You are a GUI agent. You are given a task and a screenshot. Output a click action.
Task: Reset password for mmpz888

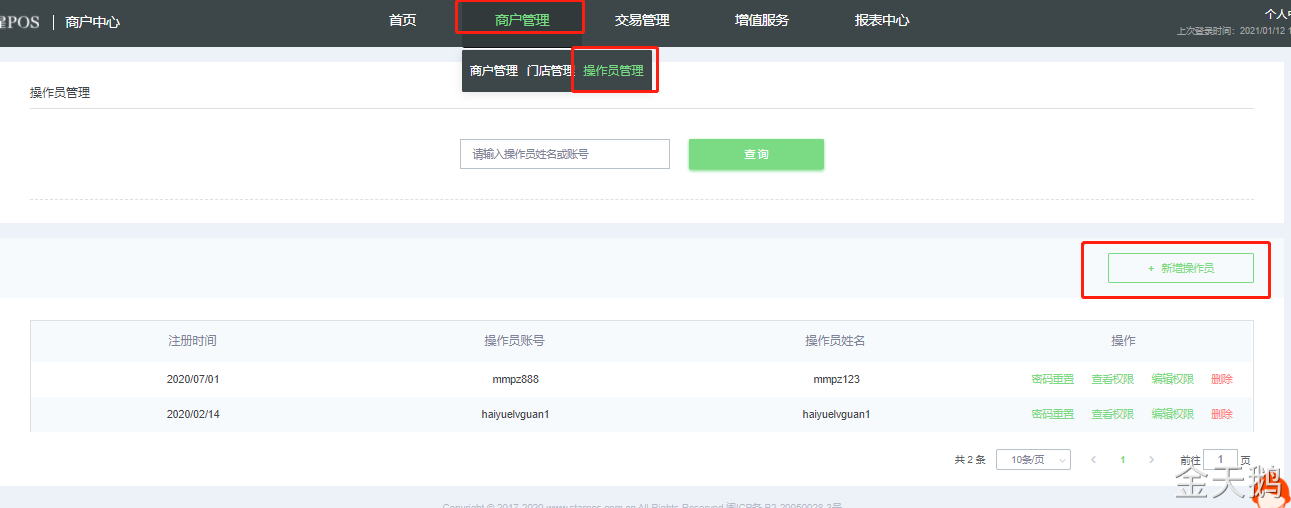[1053, 379]
